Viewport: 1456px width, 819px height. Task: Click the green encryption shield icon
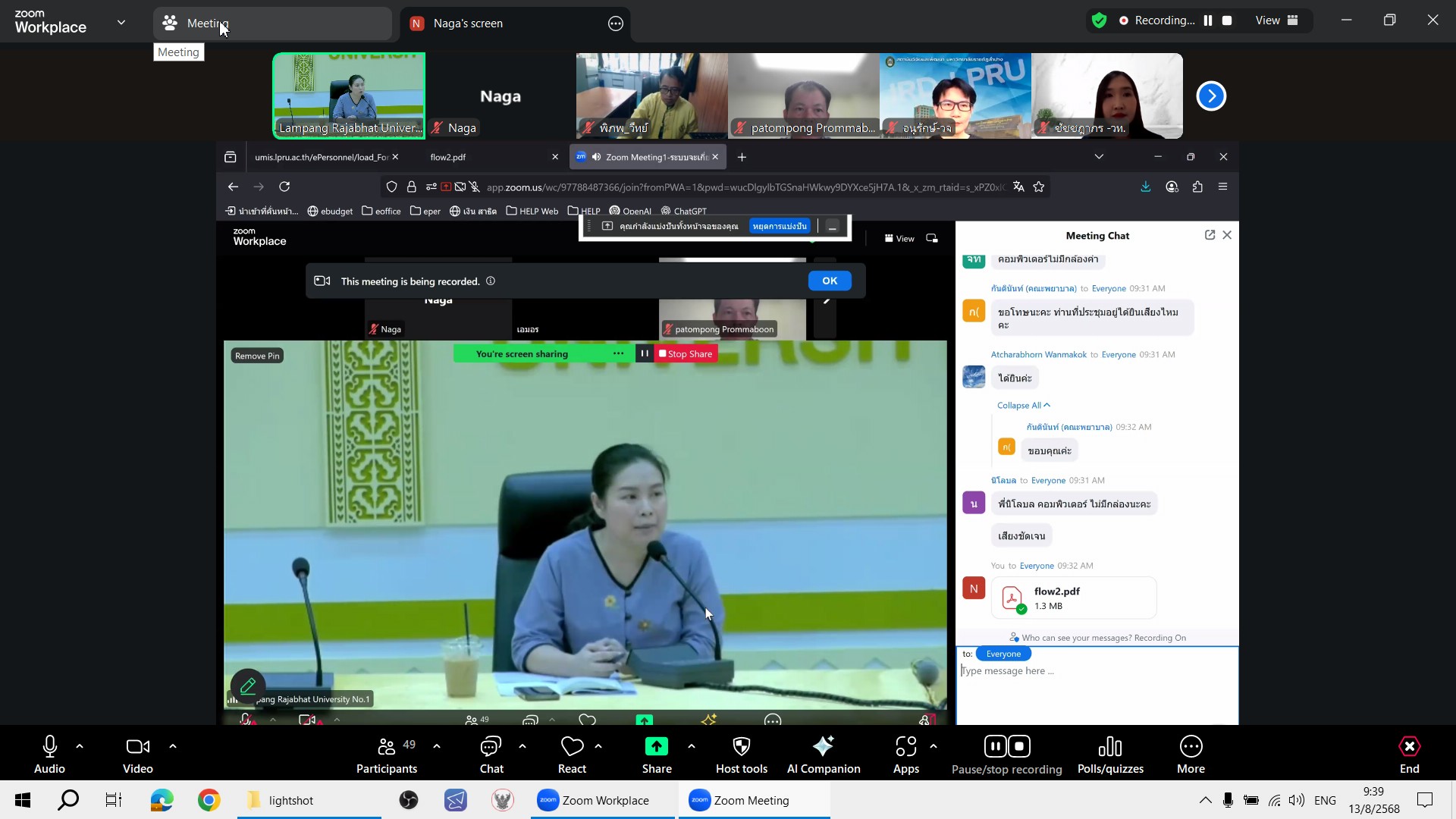(x=1099, y=20)
